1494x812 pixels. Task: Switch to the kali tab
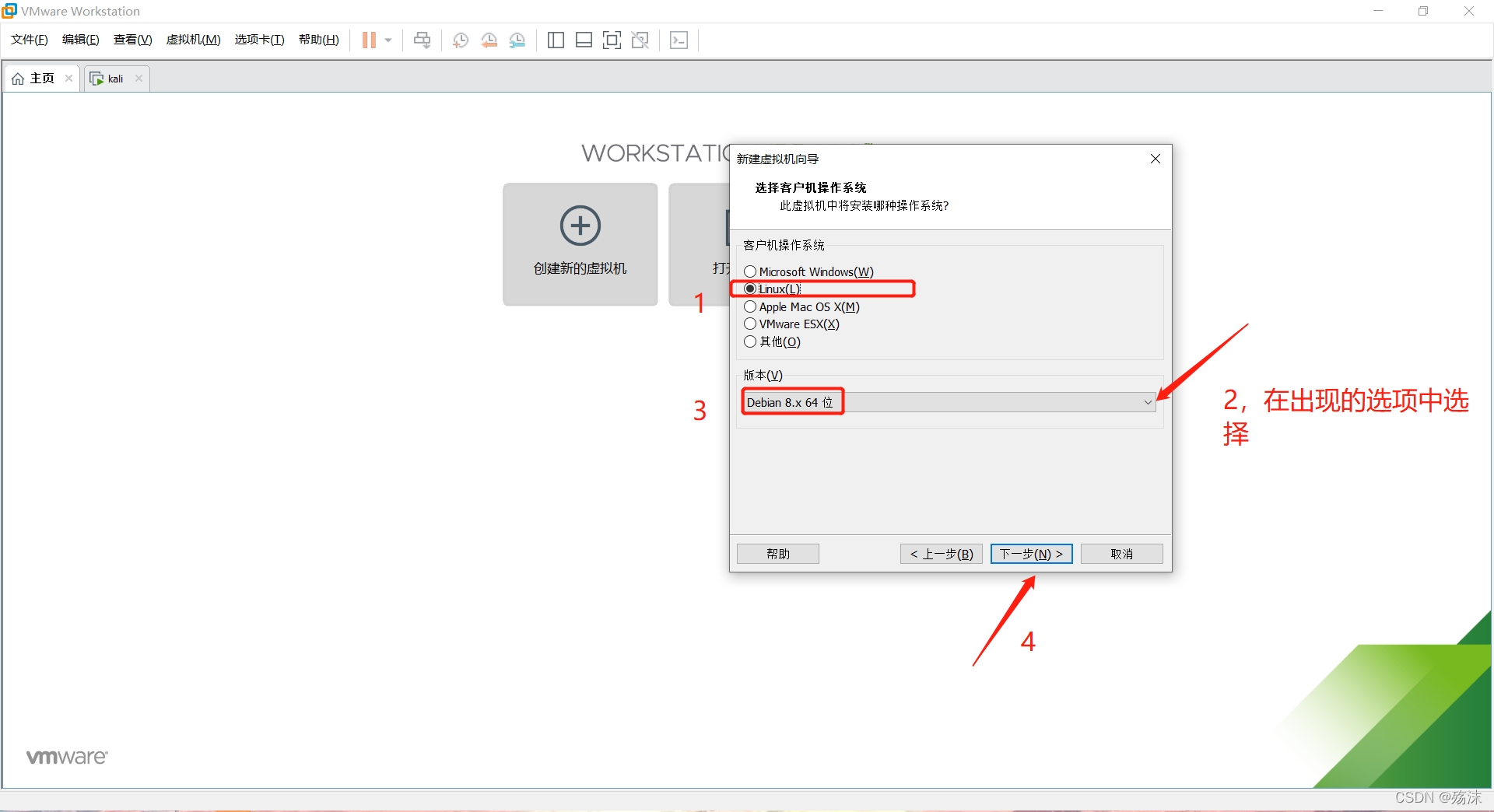[115, 79]
